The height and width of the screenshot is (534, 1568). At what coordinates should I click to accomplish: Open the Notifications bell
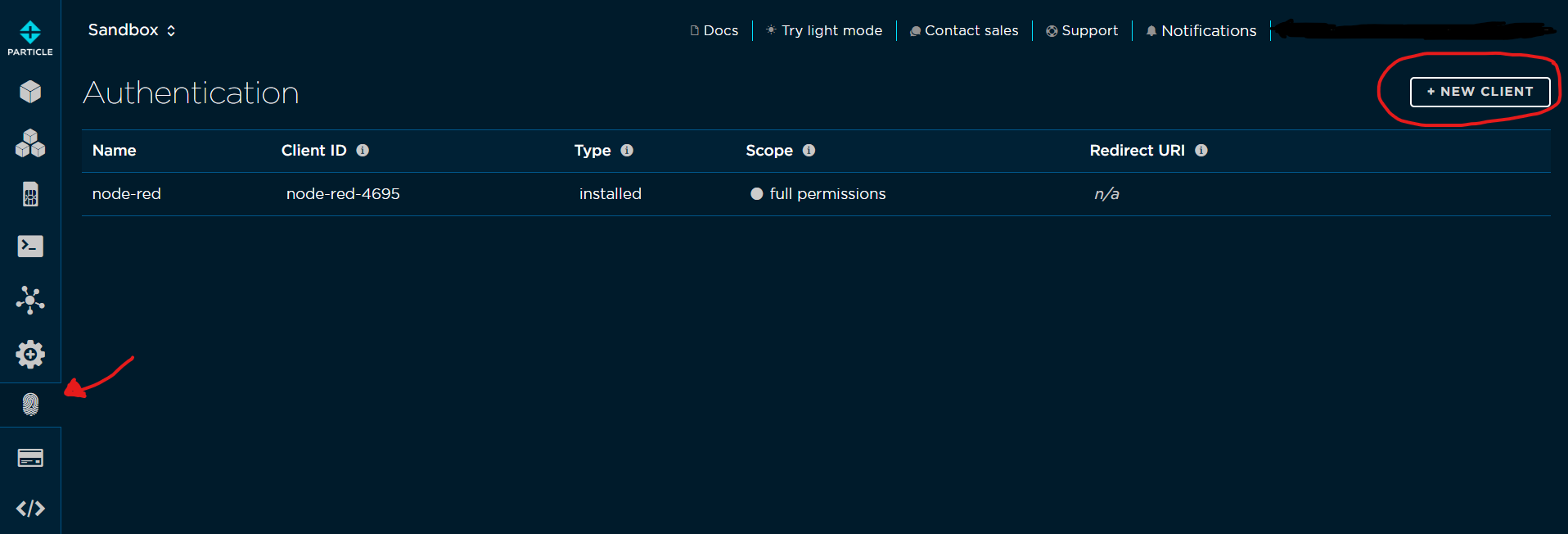pyautogui.click(x=1201, y=30)
